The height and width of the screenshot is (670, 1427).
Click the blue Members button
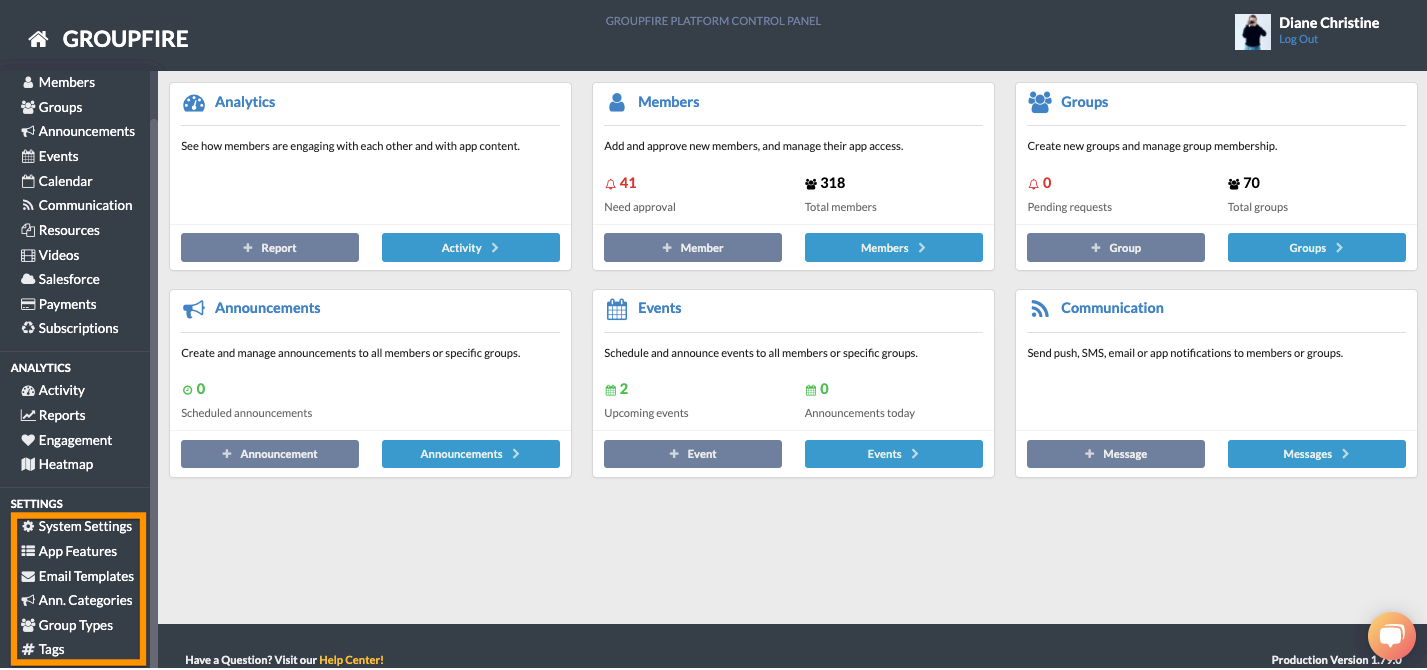click(894, 248)
